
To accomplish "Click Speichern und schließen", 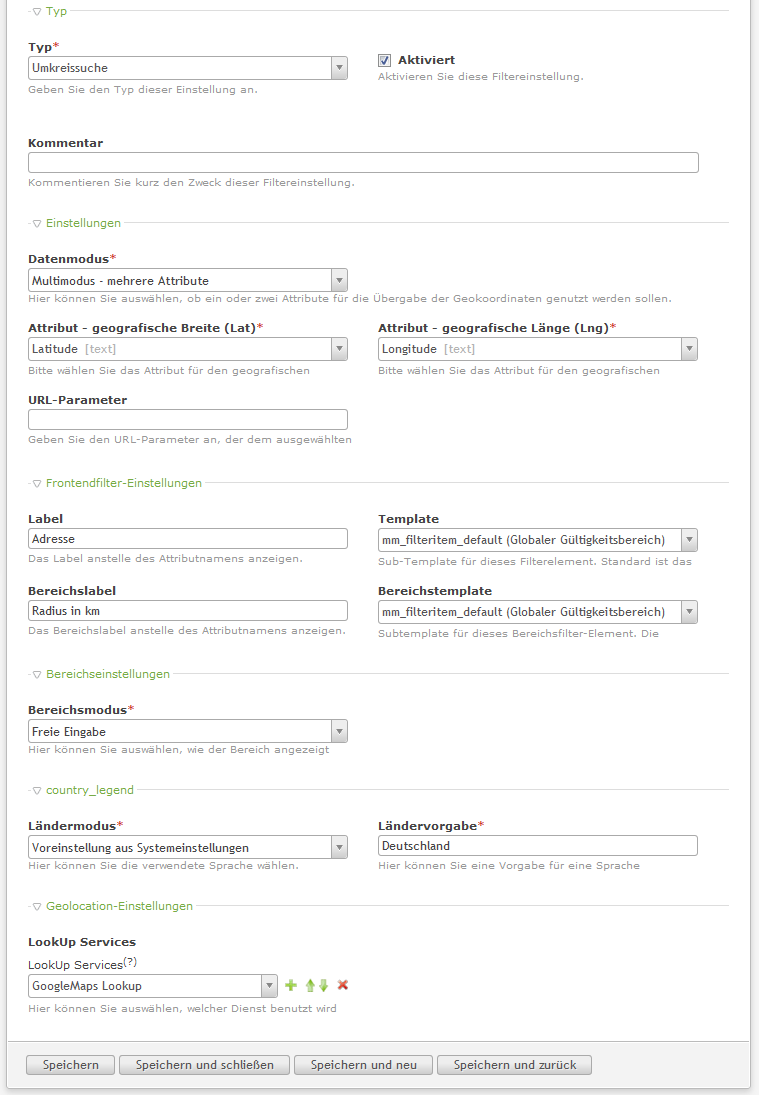I will (205, 1065).
